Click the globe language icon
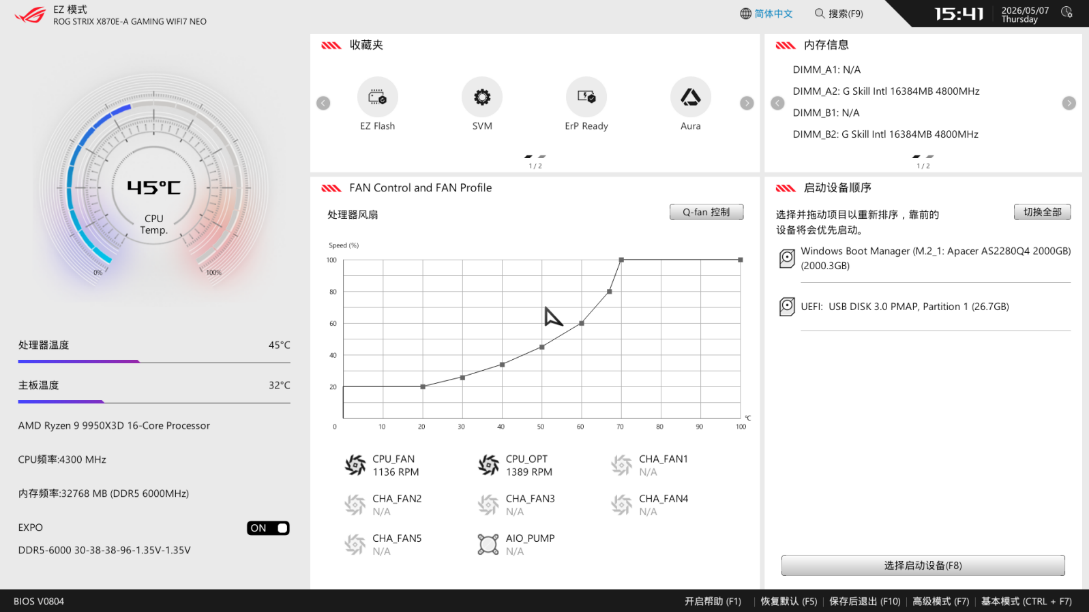This screenshot has width=1089, height=612. point(745,13)
